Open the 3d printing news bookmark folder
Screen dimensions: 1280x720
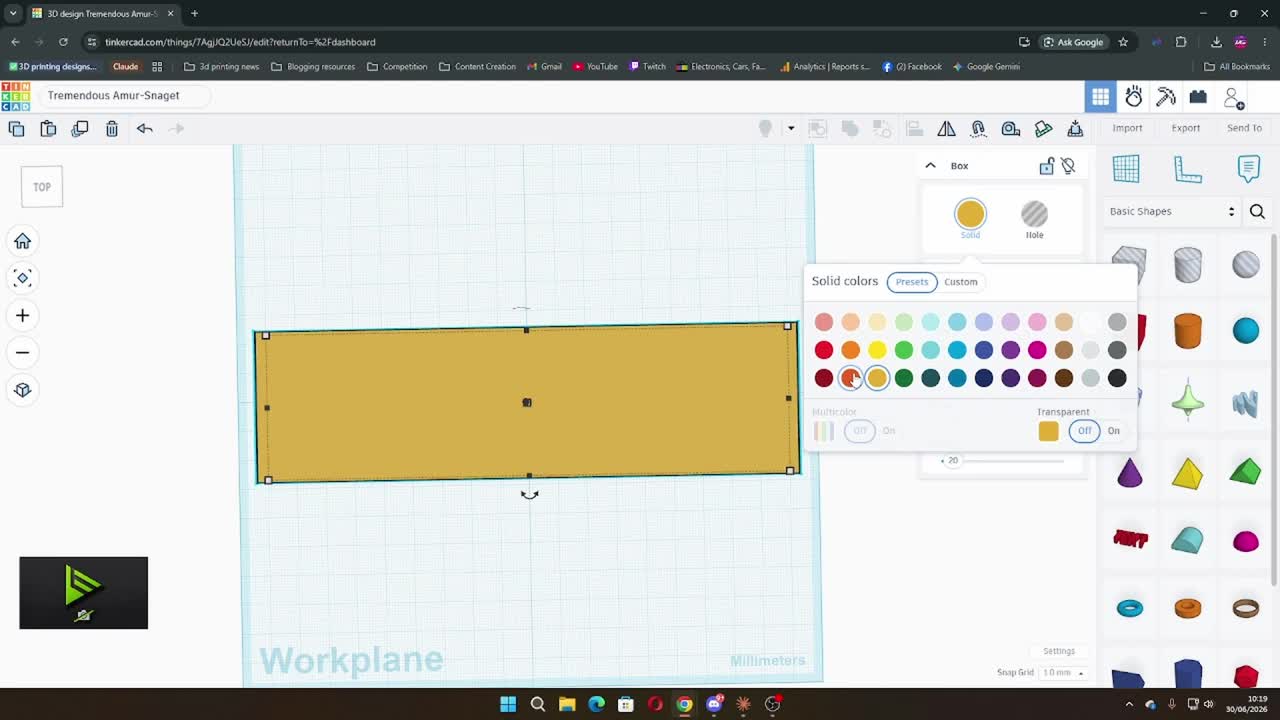tap(222, 67)
